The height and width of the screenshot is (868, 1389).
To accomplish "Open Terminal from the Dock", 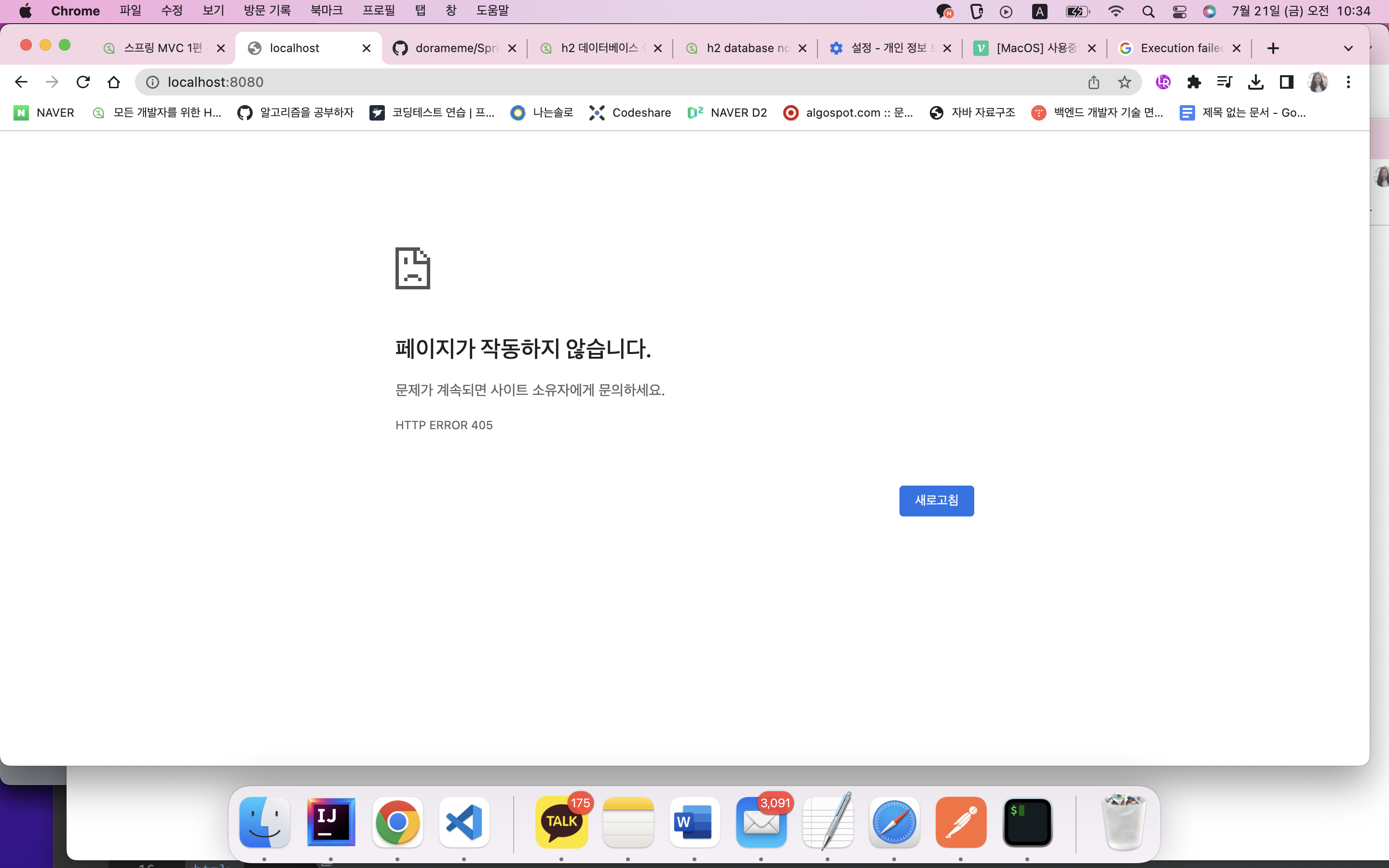I will click(x=1027, y=822).
